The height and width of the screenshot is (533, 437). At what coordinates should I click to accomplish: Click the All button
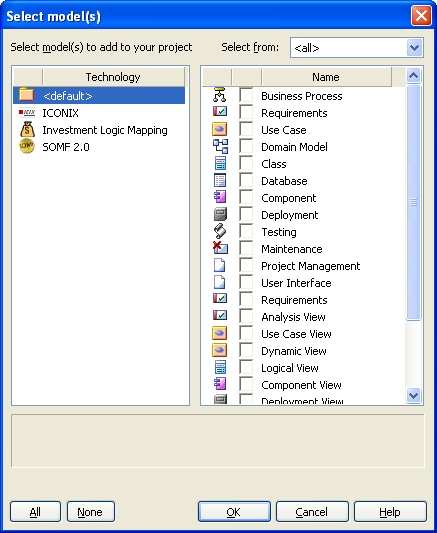(x=35, y=512)
